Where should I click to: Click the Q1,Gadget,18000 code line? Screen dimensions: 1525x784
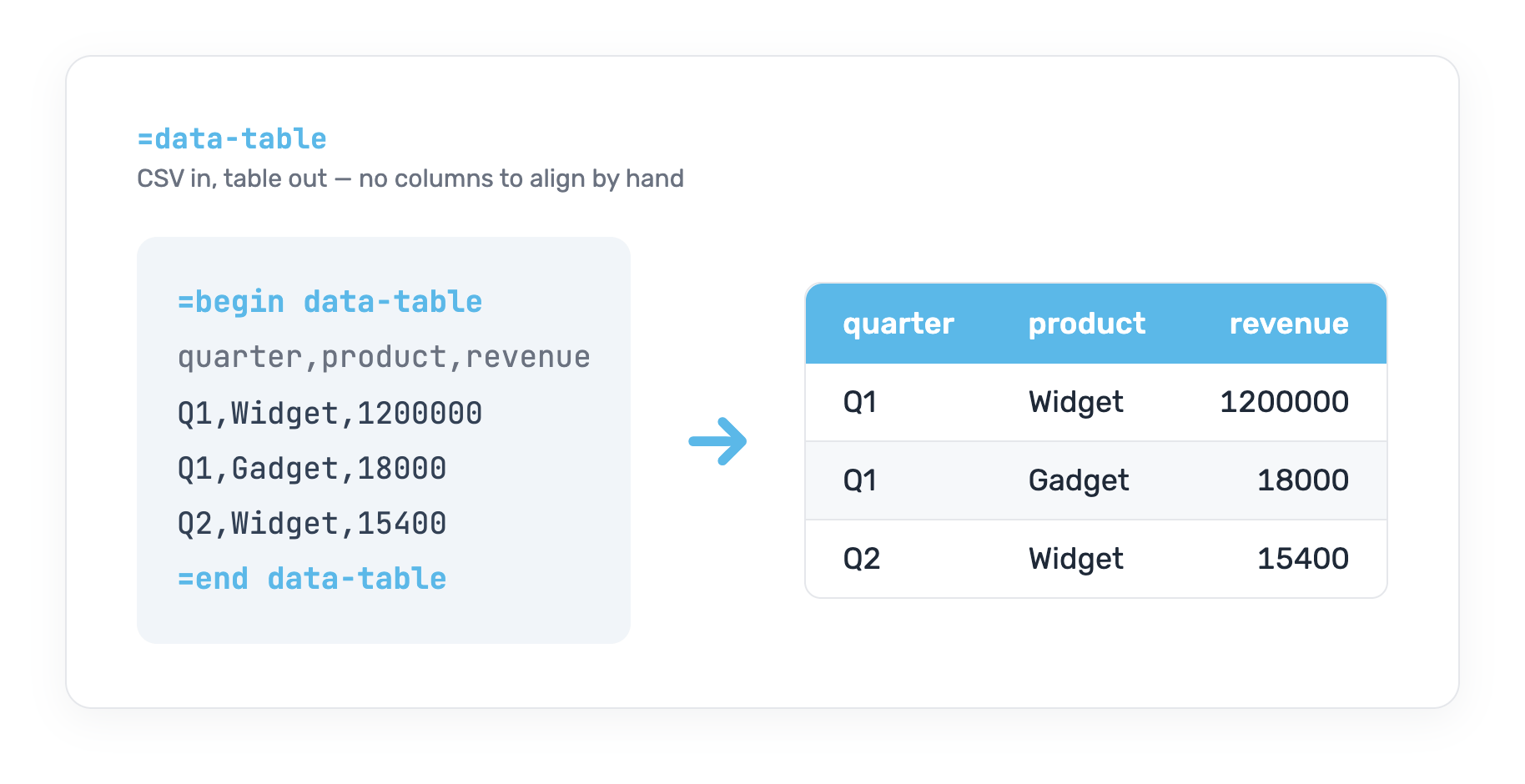(x=312, y=468)
